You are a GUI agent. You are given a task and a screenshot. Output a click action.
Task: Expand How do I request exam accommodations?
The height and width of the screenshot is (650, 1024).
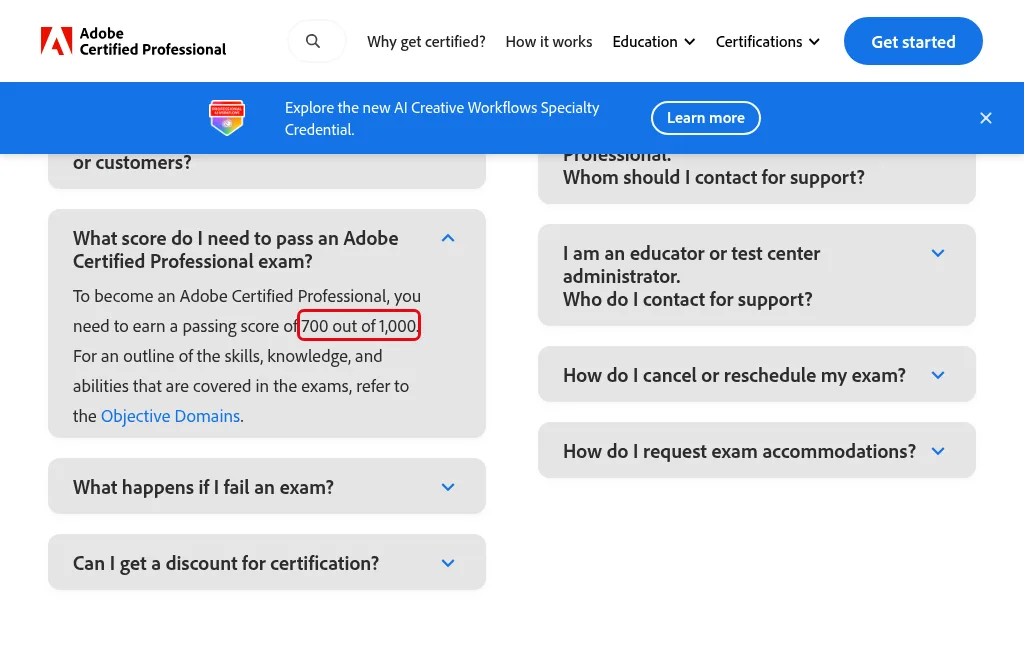[756, 451]
